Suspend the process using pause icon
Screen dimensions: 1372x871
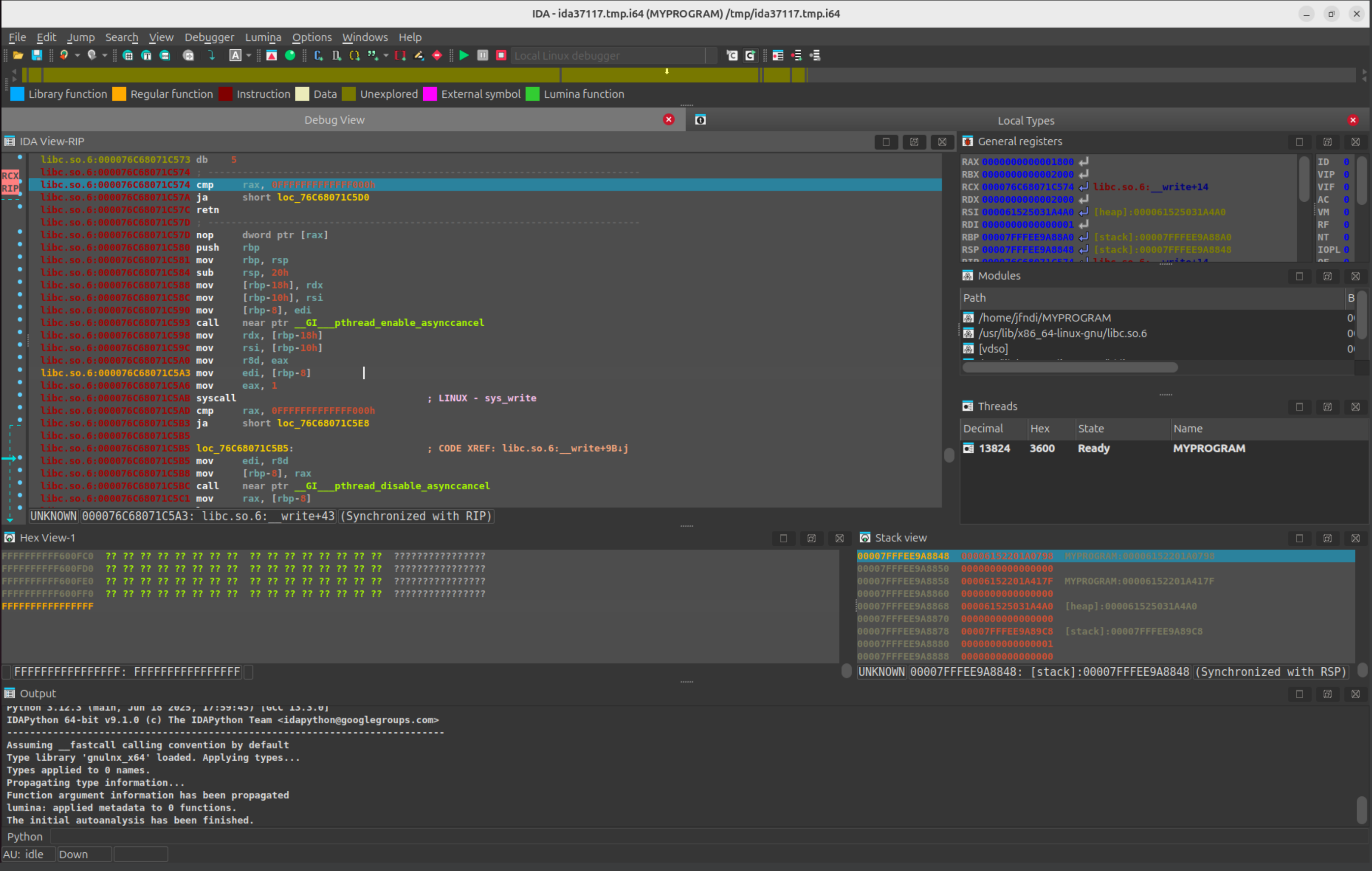pyautogui.click(x=482, y=55)
